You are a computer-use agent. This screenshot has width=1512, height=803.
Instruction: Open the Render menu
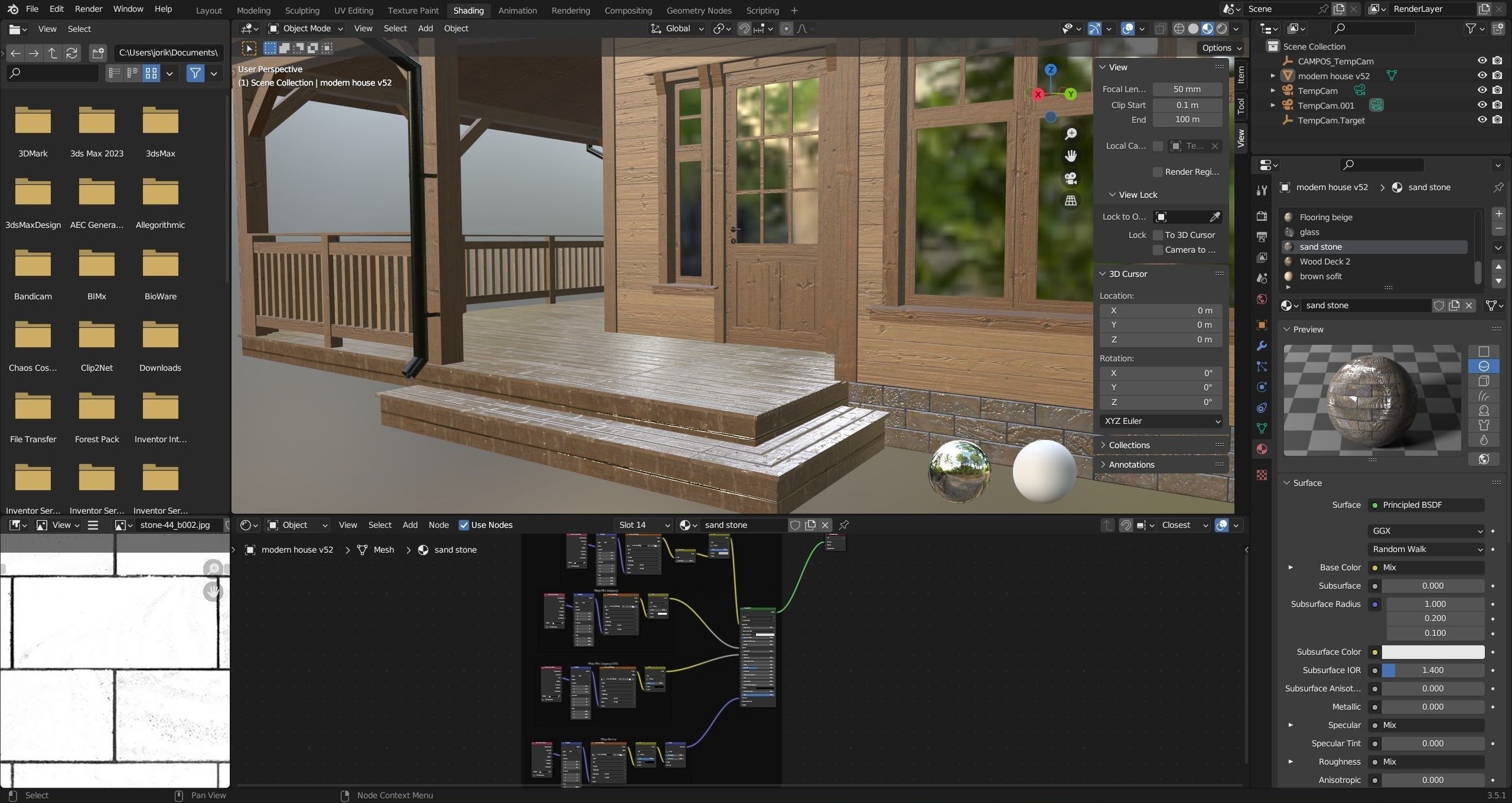88,9
